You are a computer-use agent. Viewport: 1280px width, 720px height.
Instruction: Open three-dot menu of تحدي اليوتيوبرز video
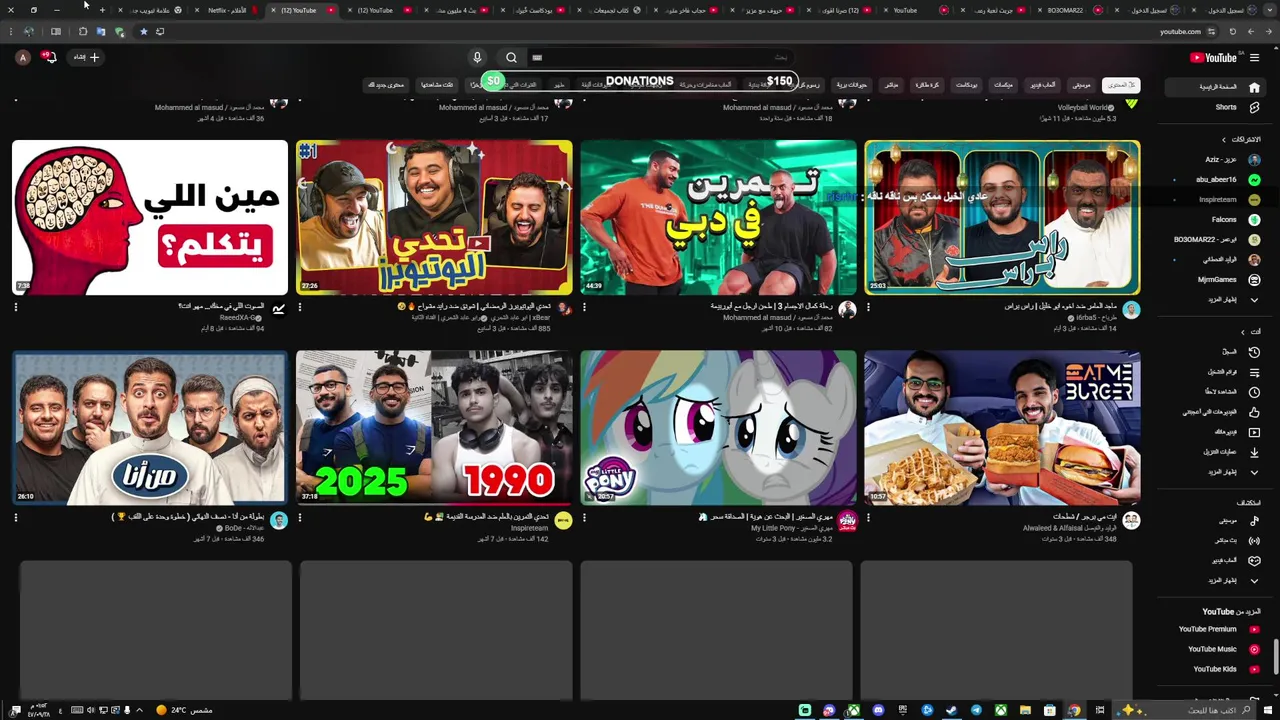[x=300, y=307]
